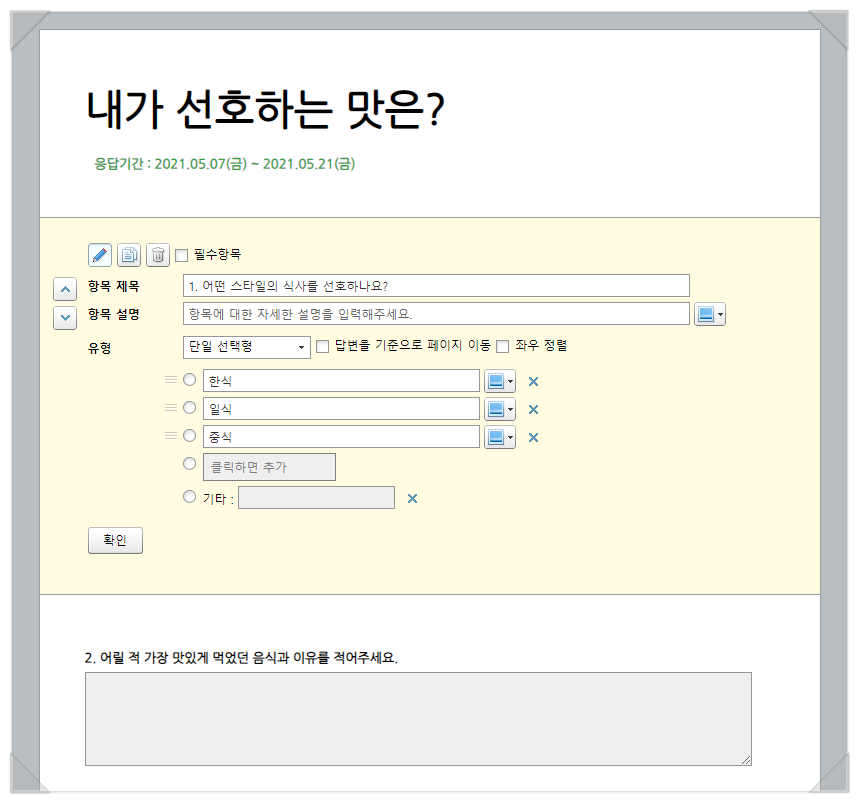Viewport: 859px width, 803px height.
Task: Click the copy item icon
Action: pos(128,255)
